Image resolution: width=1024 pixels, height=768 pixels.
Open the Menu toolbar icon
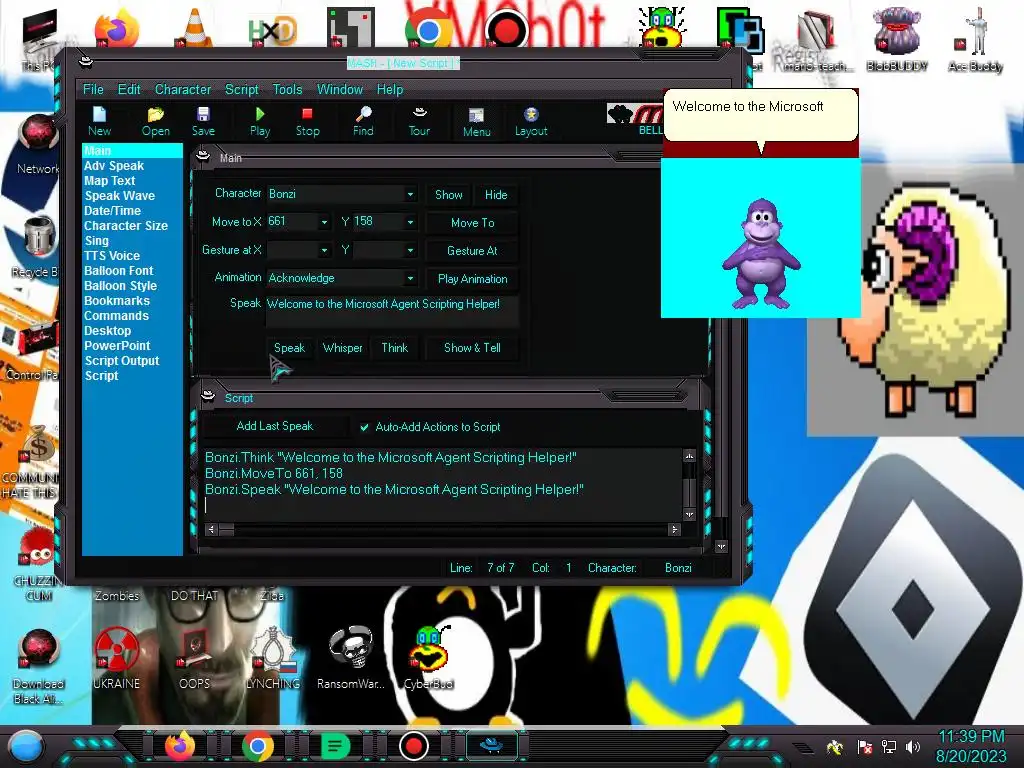coord(477,122)
